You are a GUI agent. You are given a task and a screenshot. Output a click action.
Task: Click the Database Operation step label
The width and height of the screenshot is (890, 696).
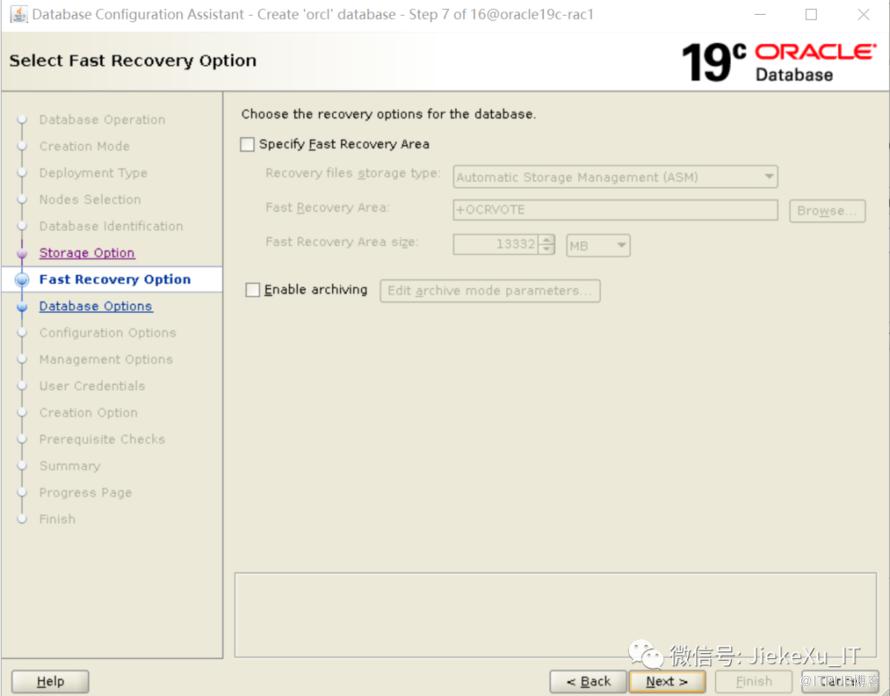coord(102,120)
